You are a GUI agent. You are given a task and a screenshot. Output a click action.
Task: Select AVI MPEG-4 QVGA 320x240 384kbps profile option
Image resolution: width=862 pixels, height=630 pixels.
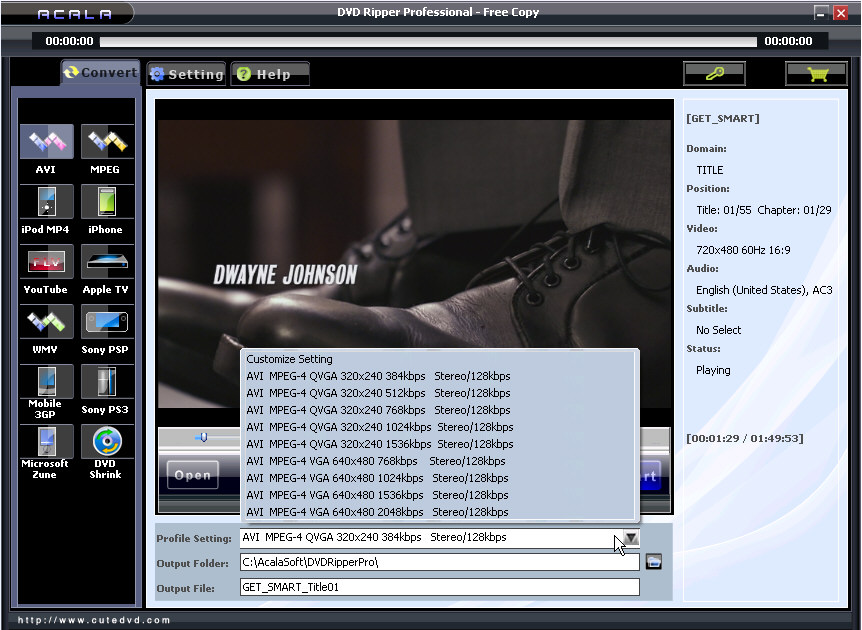[440, 376]
